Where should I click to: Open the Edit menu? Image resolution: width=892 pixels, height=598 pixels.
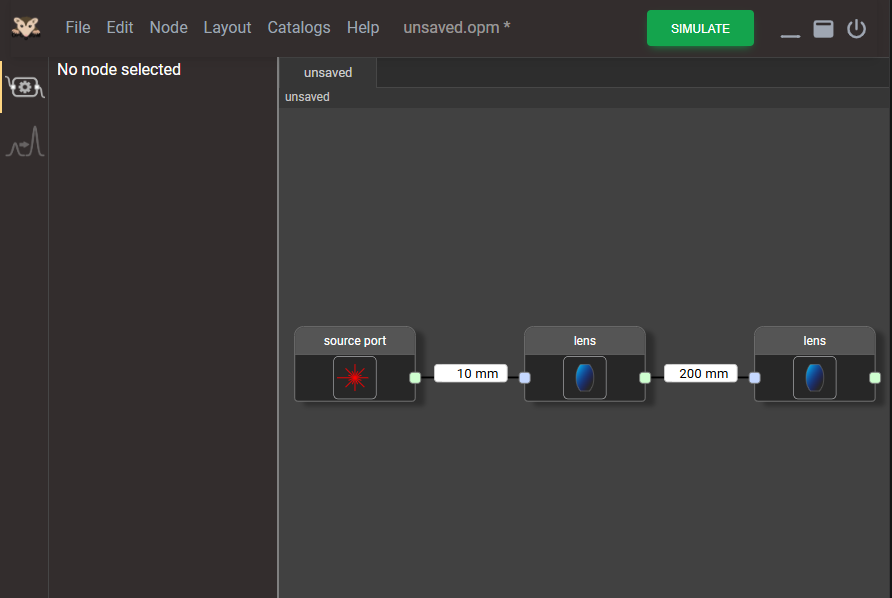(120, 27)
